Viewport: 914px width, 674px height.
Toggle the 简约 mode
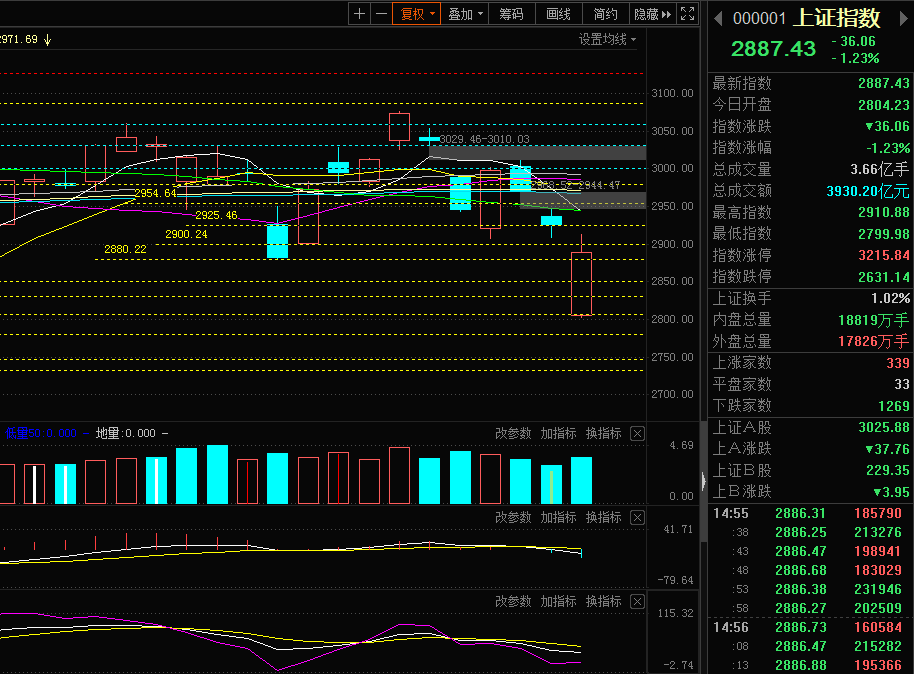pos(606,14)
